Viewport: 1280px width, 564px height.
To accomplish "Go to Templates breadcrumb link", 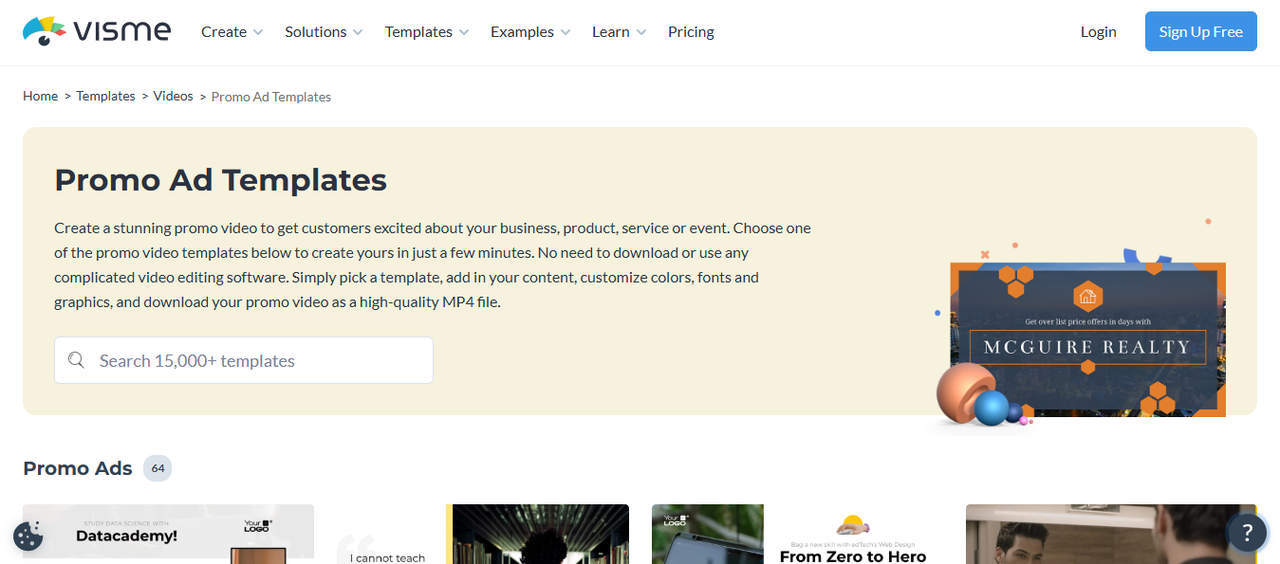I will pyautogui.click(x=106, y=96).
